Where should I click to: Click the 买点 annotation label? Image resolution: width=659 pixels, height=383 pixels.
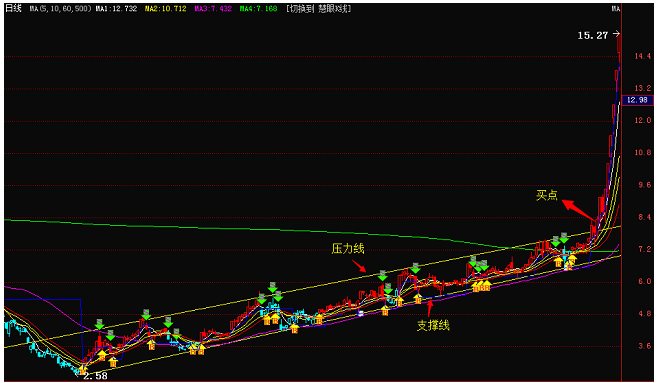547,195
